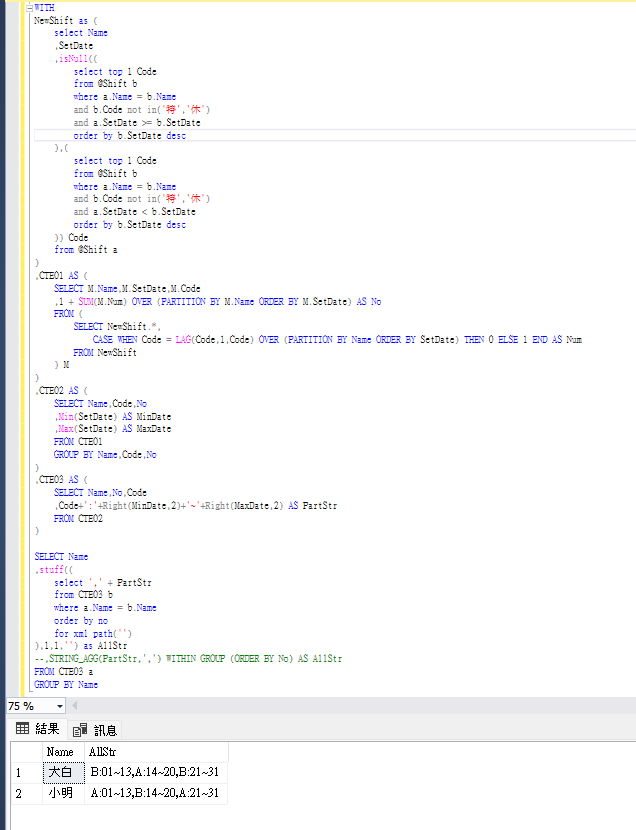The image size is (636, 830).
Task: Click the ',isNull((' line
Action: (76, 58)
